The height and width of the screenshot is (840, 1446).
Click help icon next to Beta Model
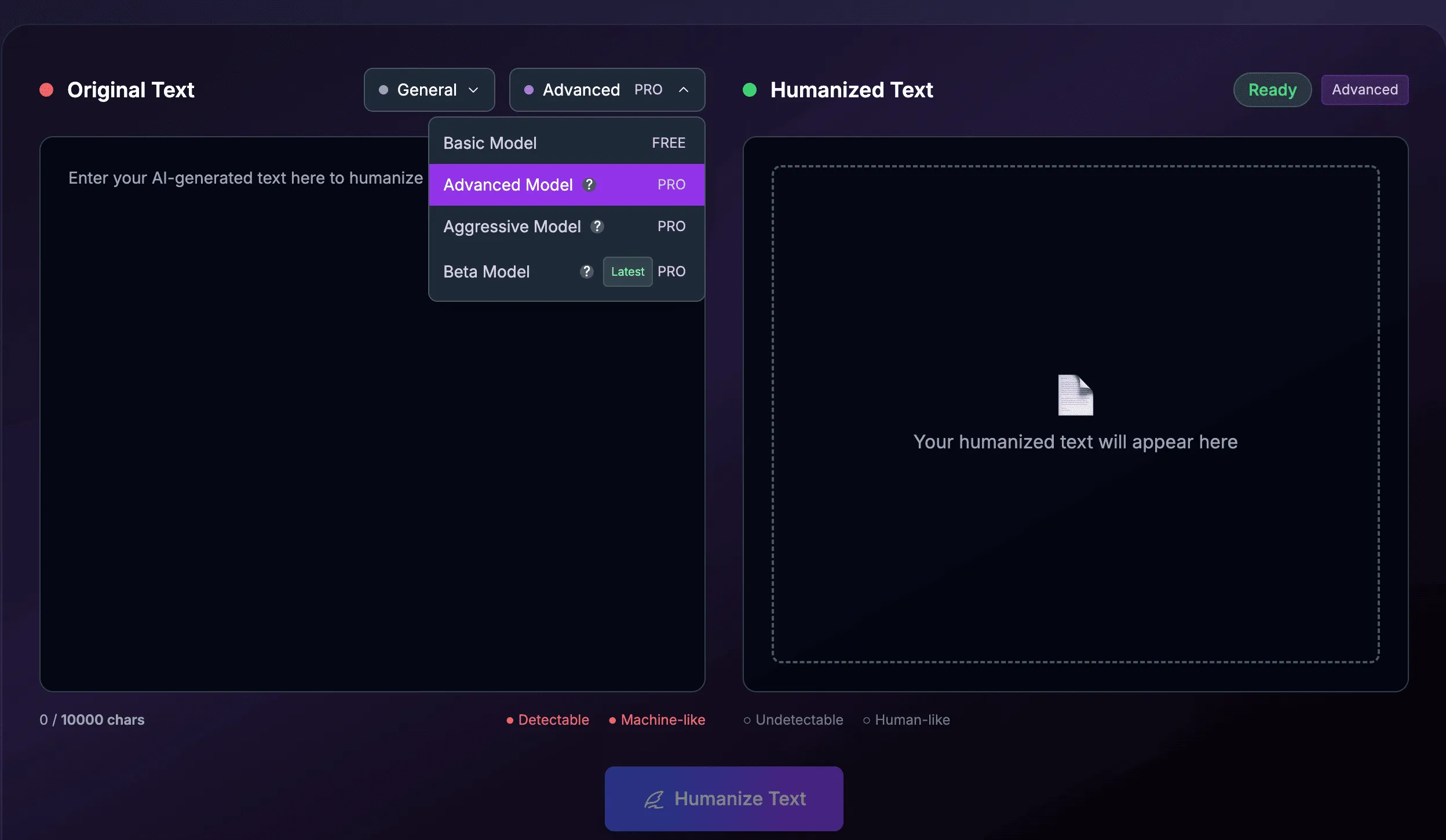(587, 272)
